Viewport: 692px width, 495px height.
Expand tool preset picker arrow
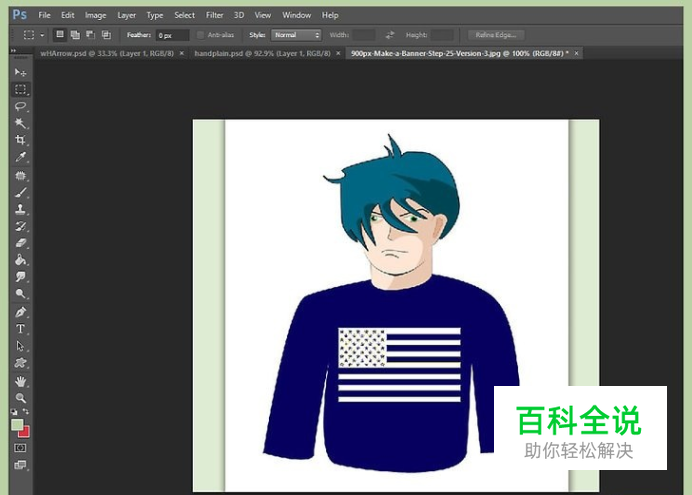42,35
